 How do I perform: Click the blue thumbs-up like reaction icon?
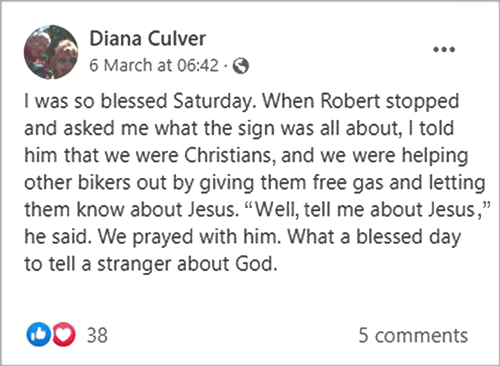point(38,334)
